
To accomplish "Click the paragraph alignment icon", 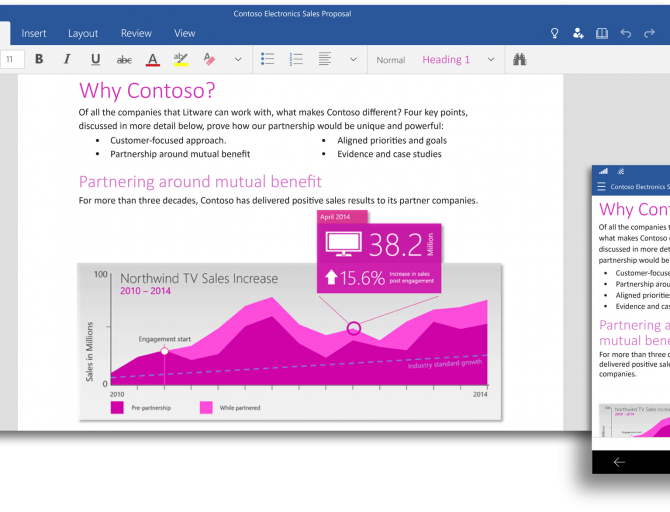I will pyautogui.click(x=324, y=60).
